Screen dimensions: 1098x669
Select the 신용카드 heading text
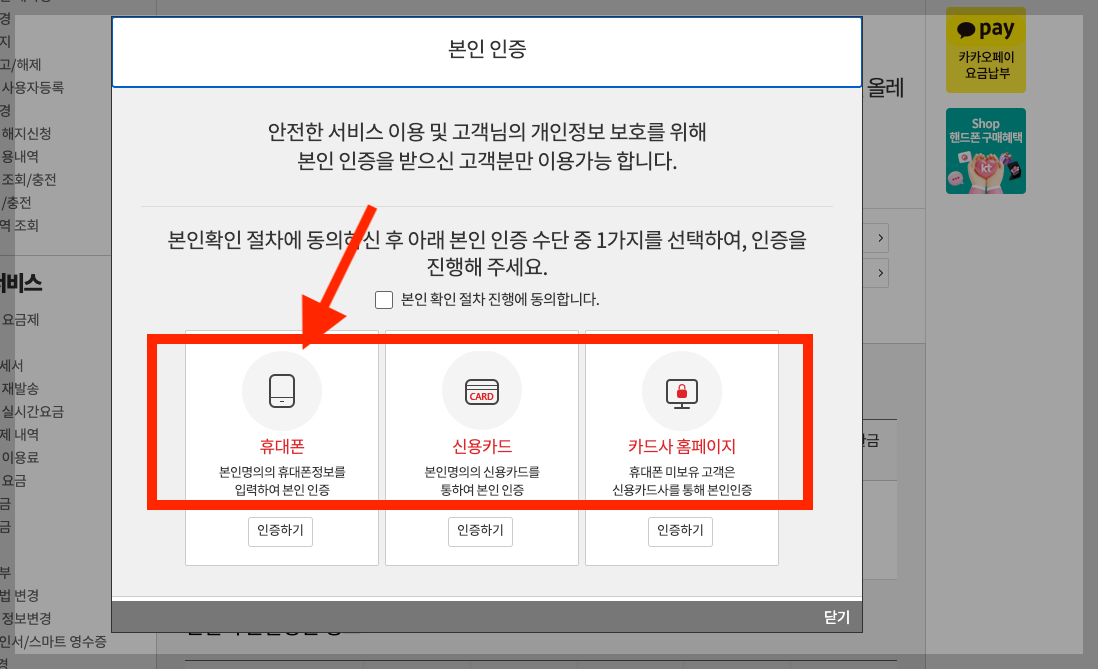click(482, 446)
